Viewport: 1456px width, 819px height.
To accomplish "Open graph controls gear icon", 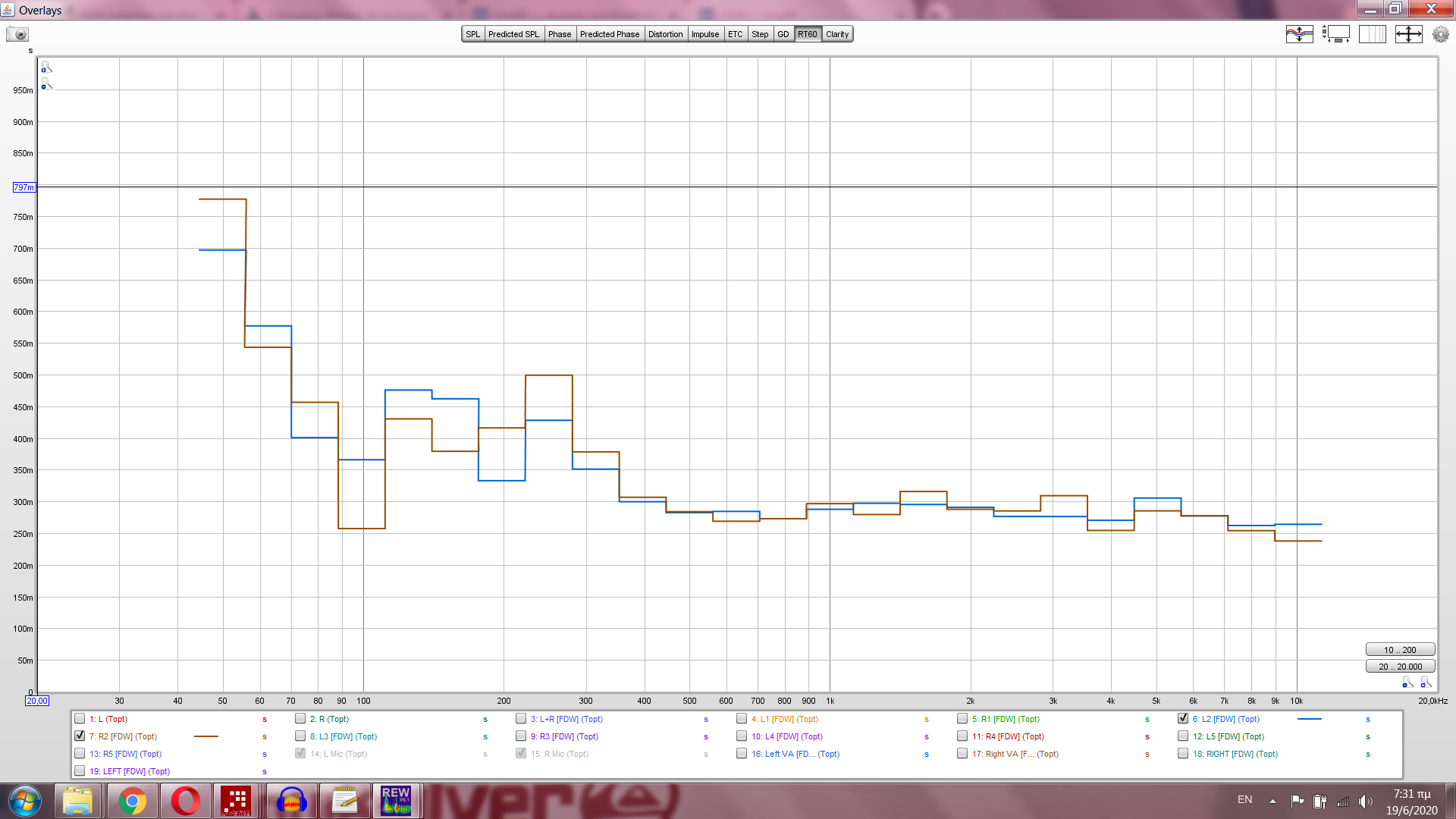I will 1440,34.
